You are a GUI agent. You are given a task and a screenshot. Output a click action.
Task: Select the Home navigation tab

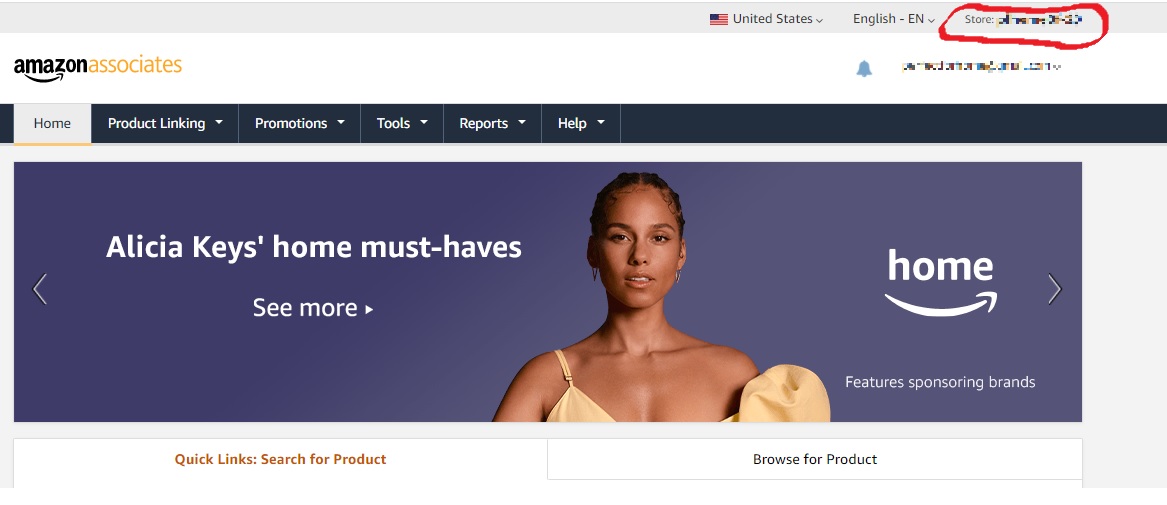(x=52, y=123)
